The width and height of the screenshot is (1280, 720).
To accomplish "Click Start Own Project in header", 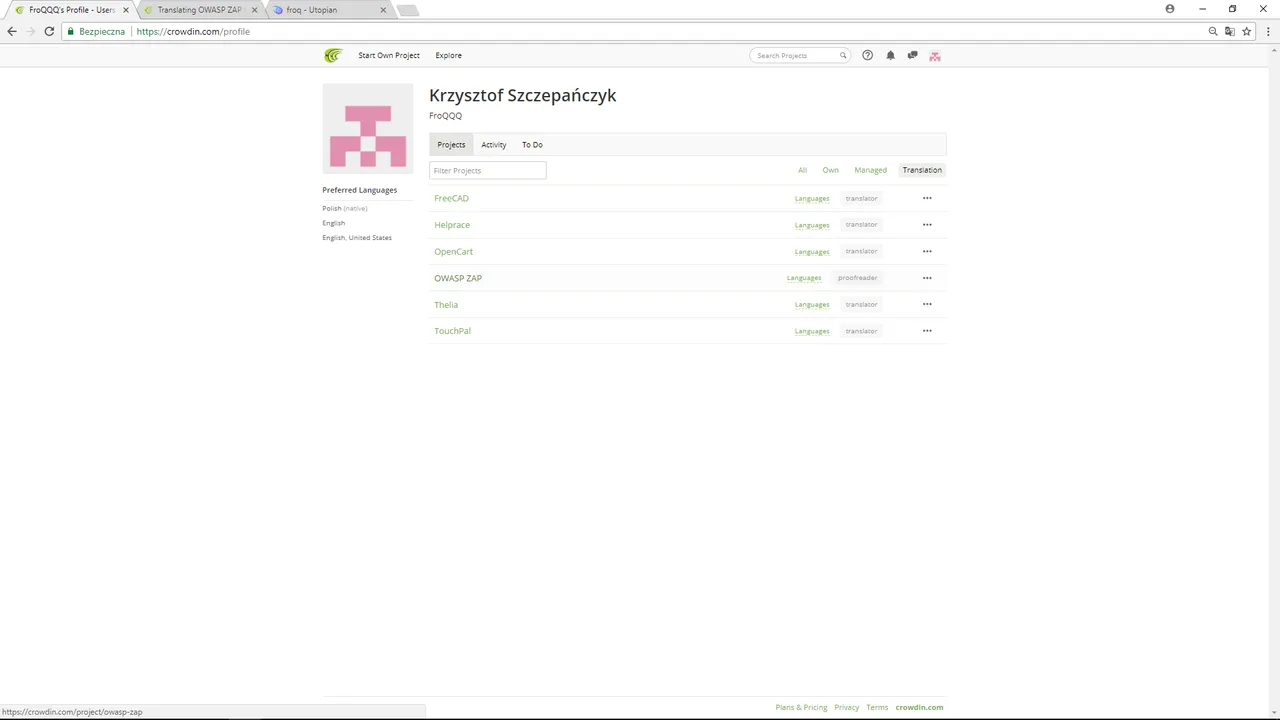I will [389, 55].
